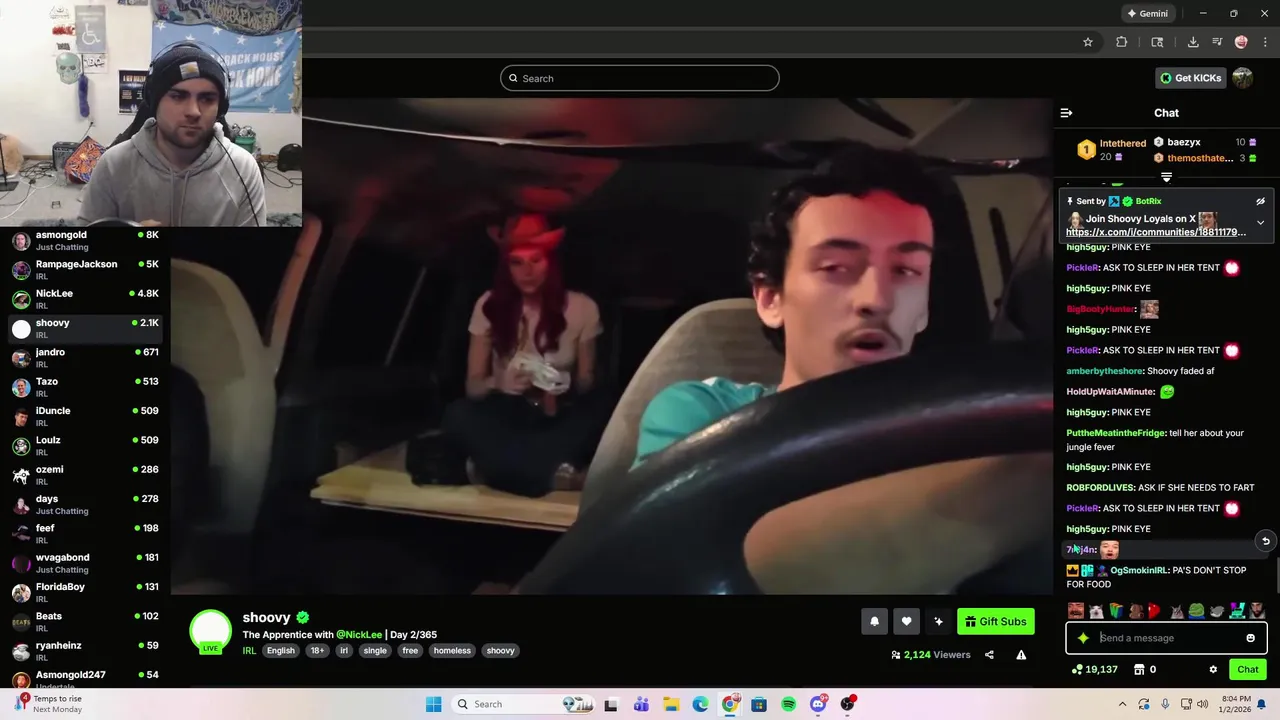This screenshot has width=1280, height=720.
Task: Open the emoji picker in chat box
Action: 1250,638
